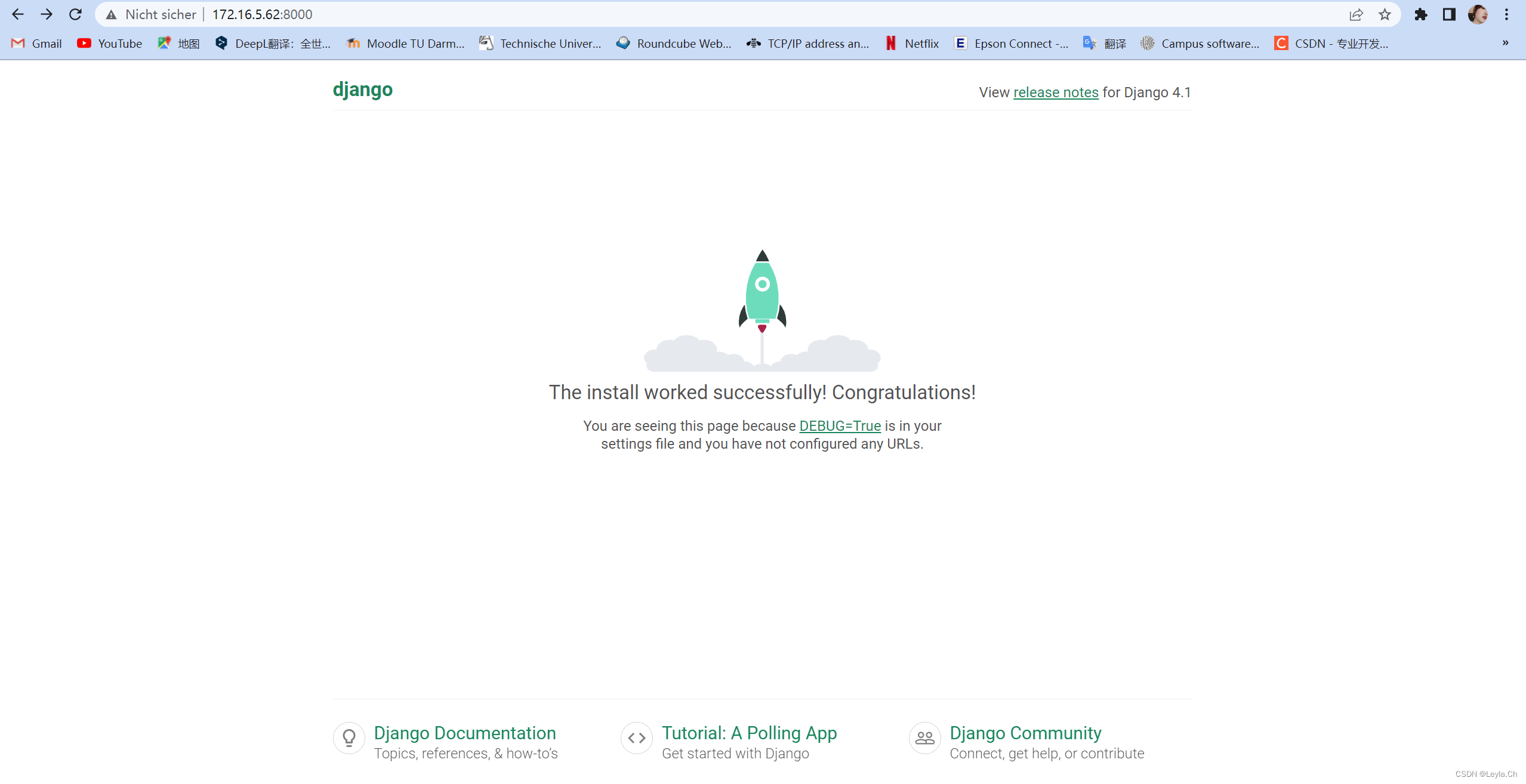
Task: Click the share page icon
Action: 1356,14
